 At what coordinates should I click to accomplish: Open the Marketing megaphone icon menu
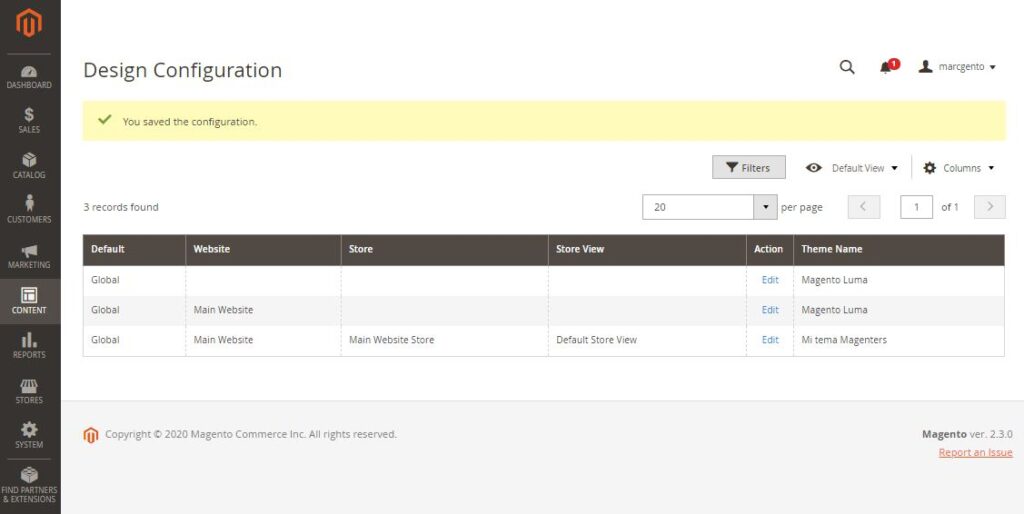point(29,255)
